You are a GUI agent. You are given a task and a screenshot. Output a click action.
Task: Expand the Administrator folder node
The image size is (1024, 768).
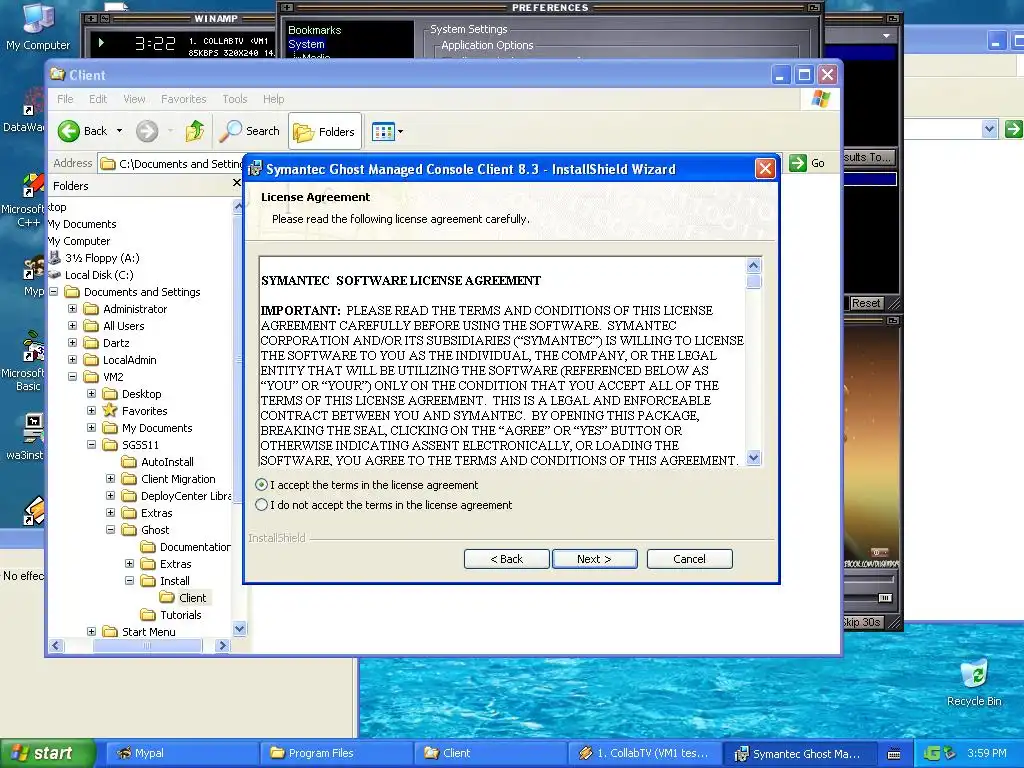(72, 309)
